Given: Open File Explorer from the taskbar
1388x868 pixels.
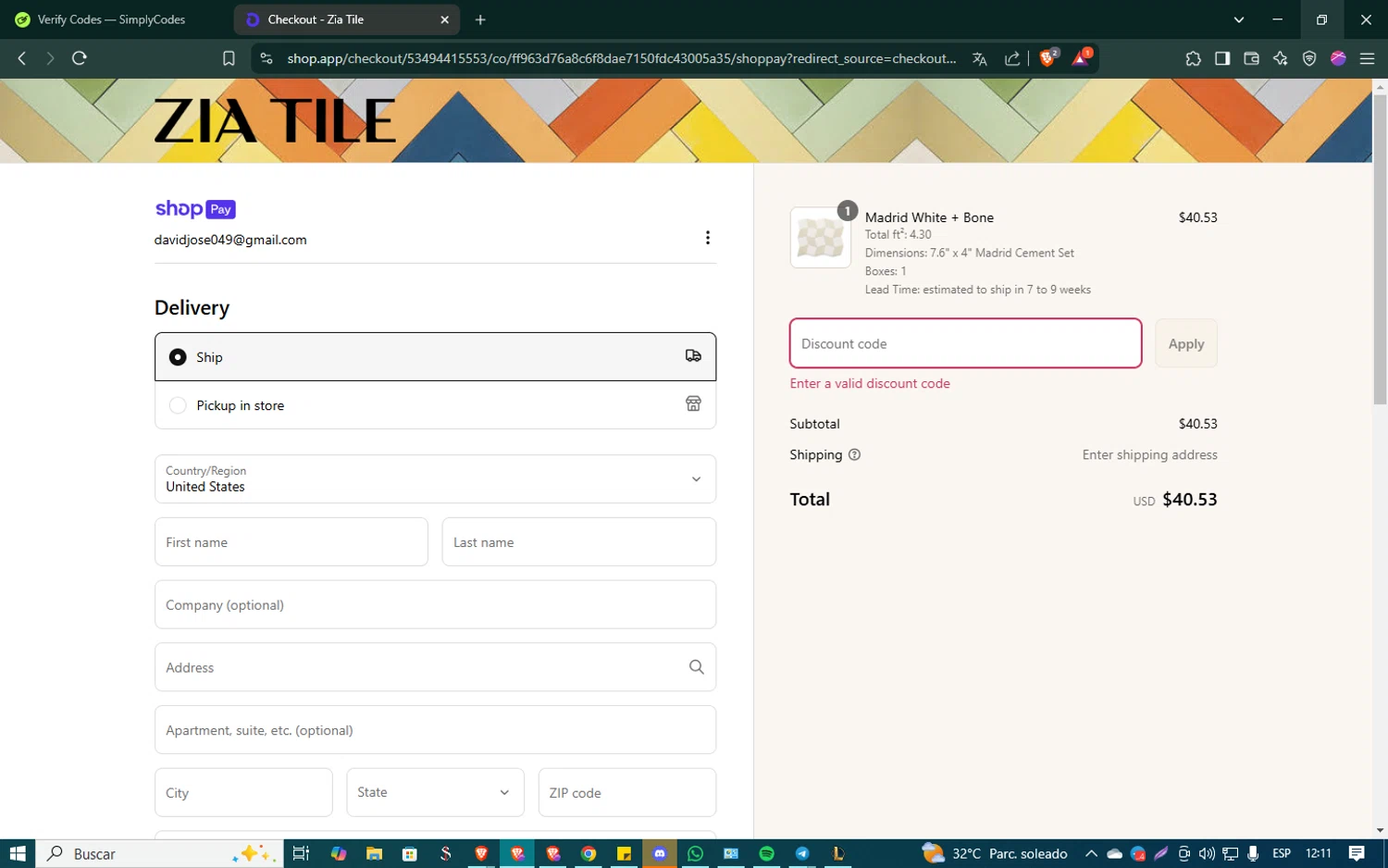Looking at the screenshot, I should click(374, 853).
